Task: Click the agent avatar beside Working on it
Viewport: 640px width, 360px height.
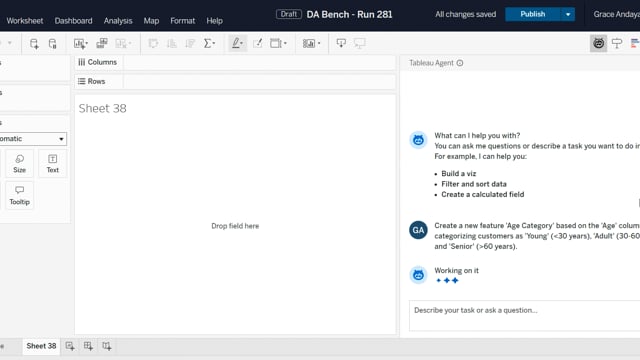Action: coord(418,275)
